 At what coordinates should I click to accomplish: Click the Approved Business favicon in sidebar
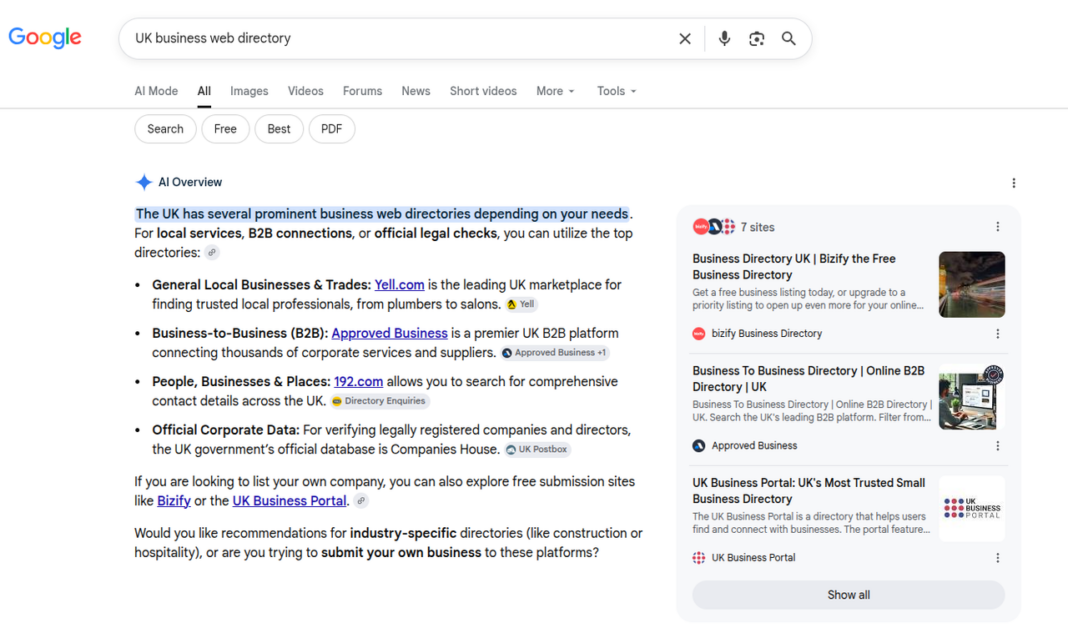699,446
